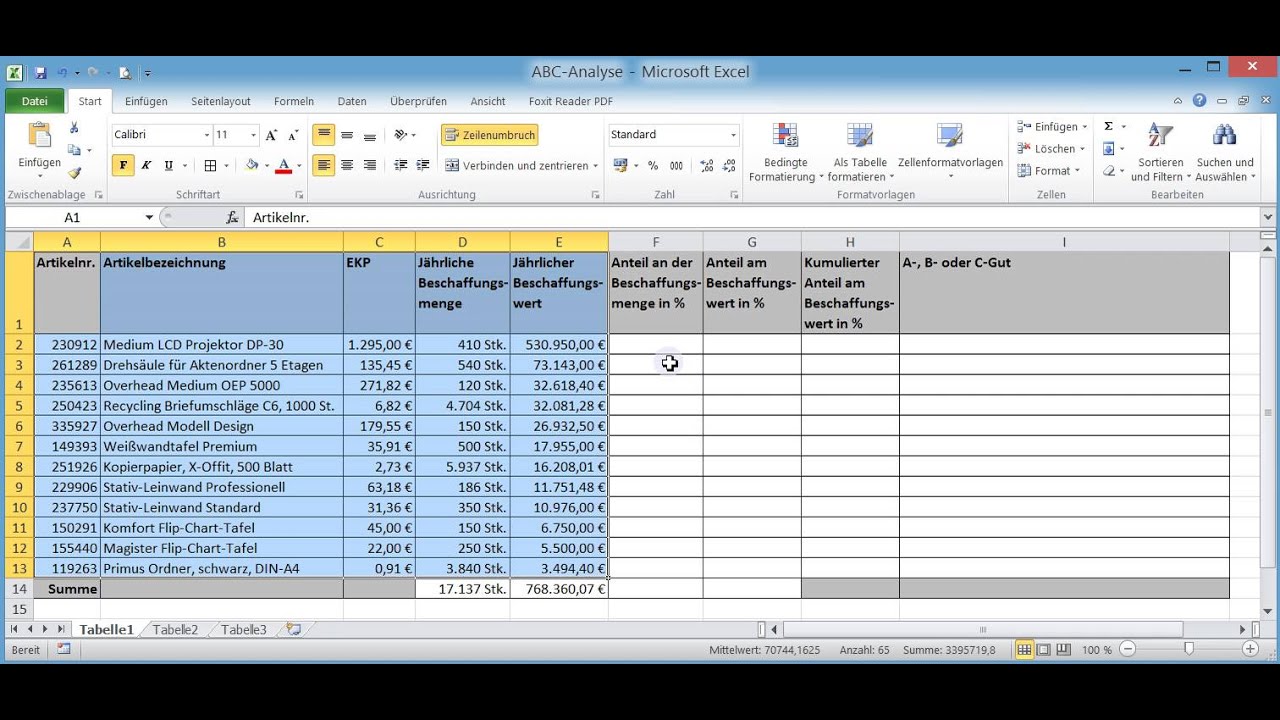Select column F header

(656, 242)
